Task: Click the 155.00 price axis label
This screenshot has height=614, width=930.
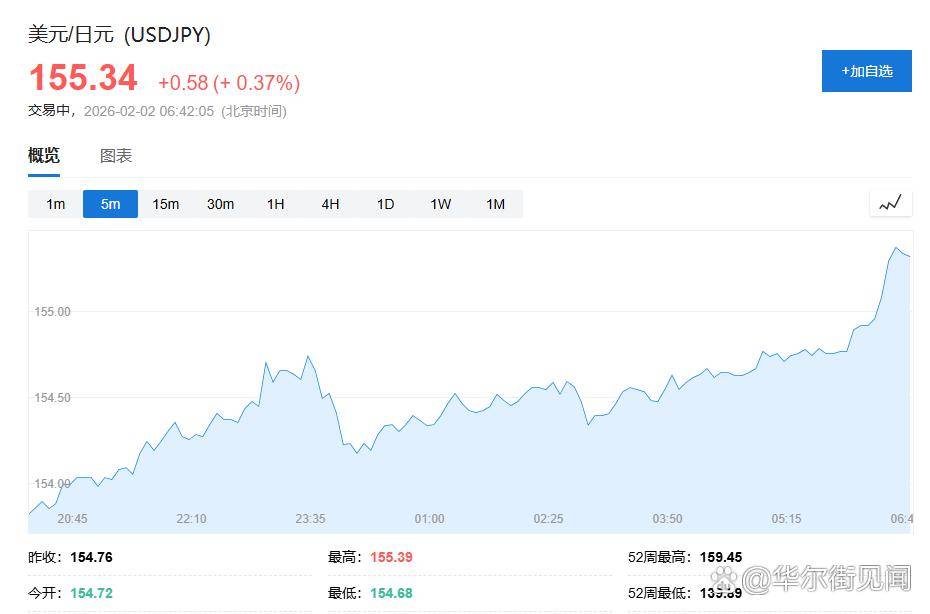Action: point(52,312)
